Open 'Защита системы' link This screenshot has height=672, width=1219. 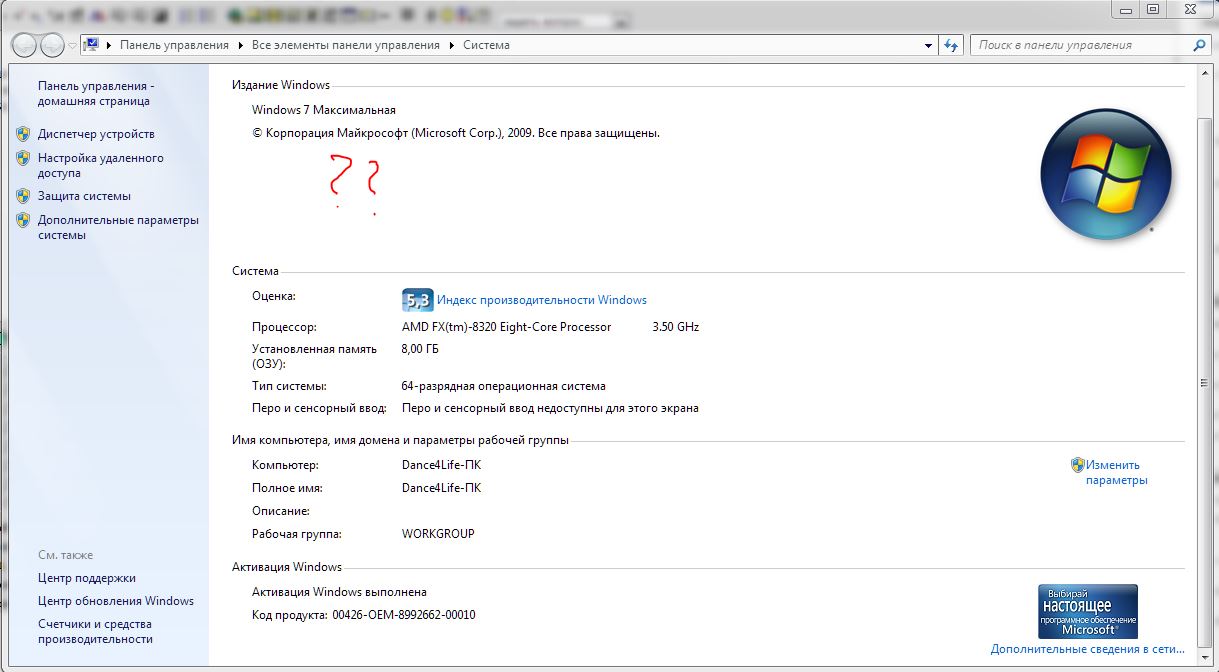click(x=84, y=196)
